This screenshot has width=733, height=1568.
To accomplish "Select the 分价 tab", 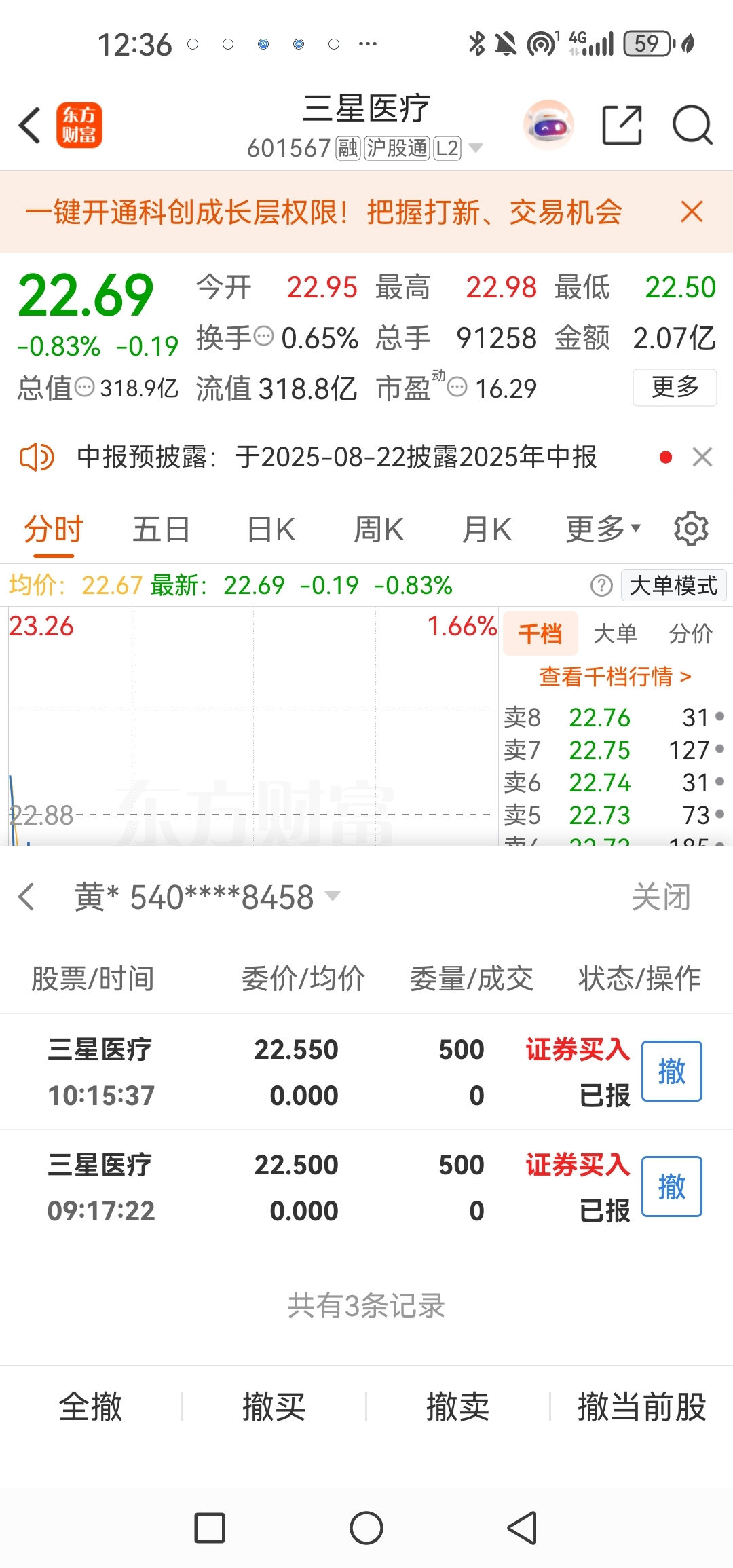I will point(691,634).
